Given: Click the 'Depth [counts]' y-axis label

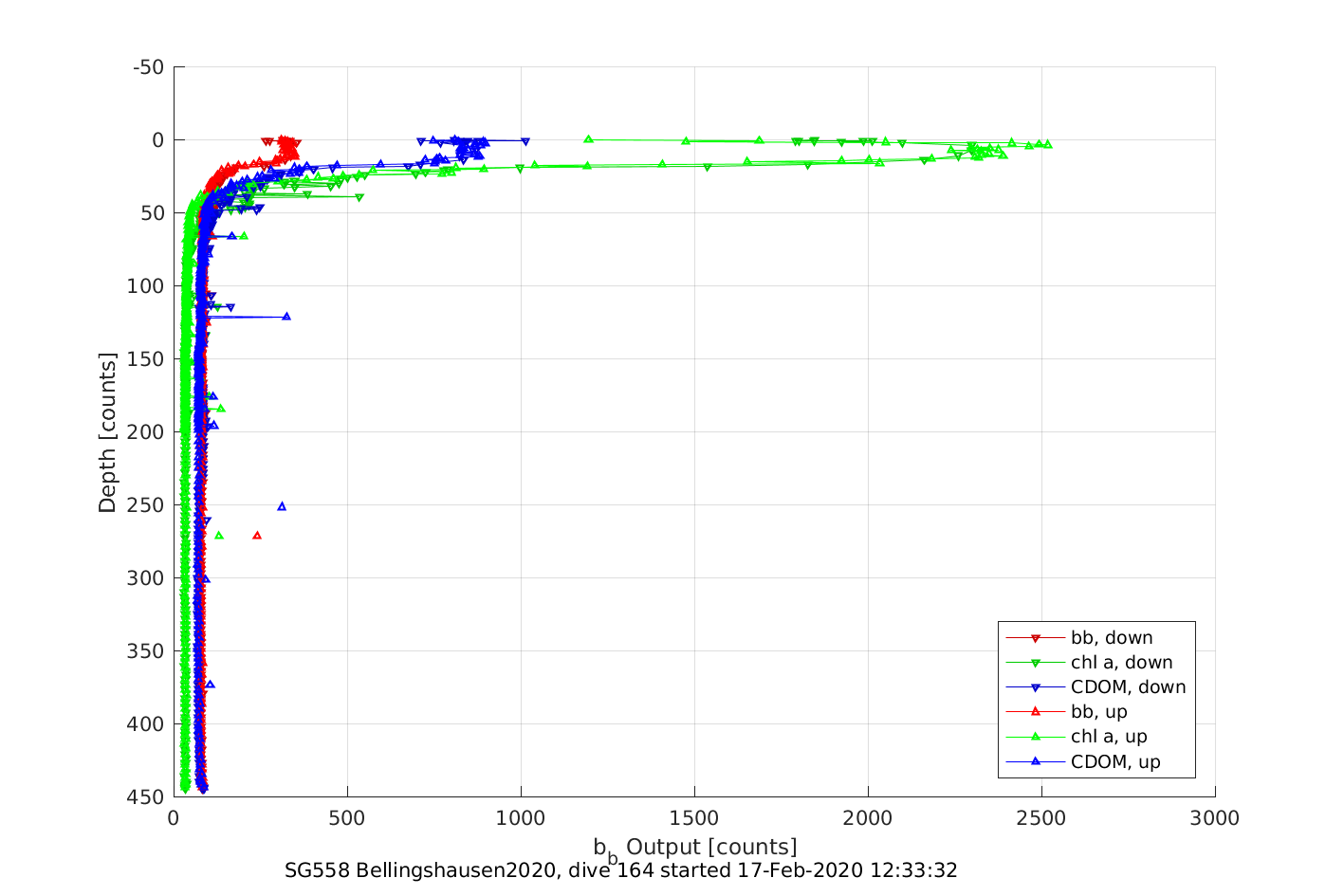Looking at the screenshot, I should pyautogui.click(x=107, y=432).
